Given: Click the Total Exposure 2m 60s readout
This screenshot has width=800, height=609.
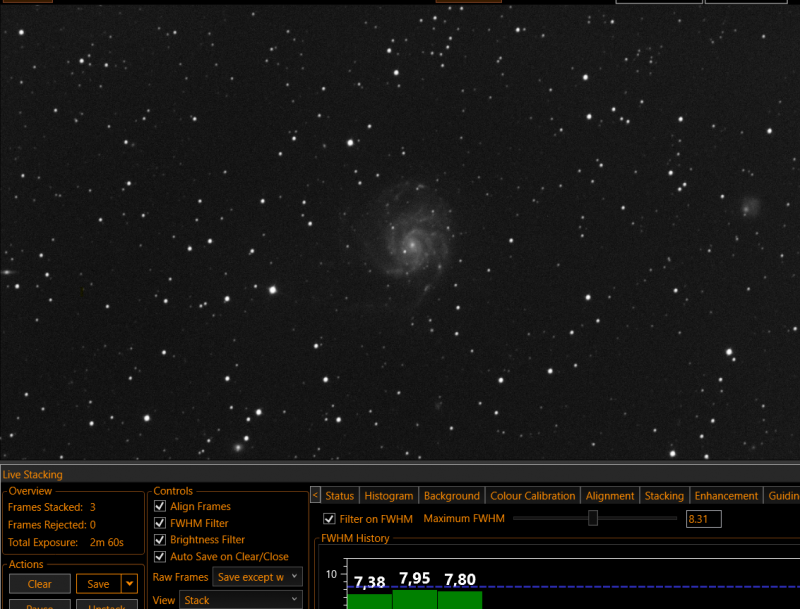Looking at the screenshot, I should pyautogui.click(x=66, y=542).
